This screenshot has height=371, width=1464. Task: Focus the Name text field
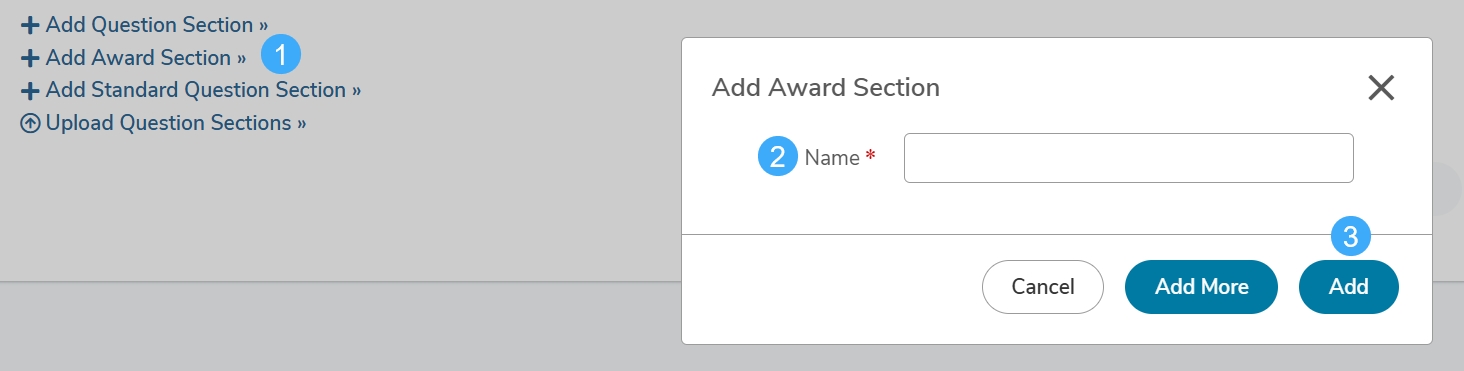pyautogui.click(x=1128, y=158)
